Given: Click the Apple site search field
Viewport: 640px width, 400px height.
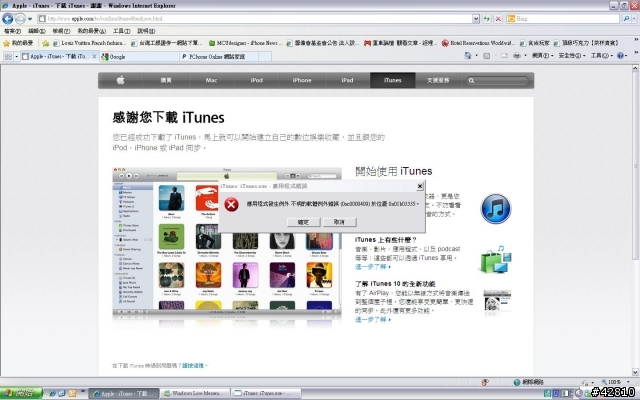Looking at the screenshot, I should [x=497, y=81].
